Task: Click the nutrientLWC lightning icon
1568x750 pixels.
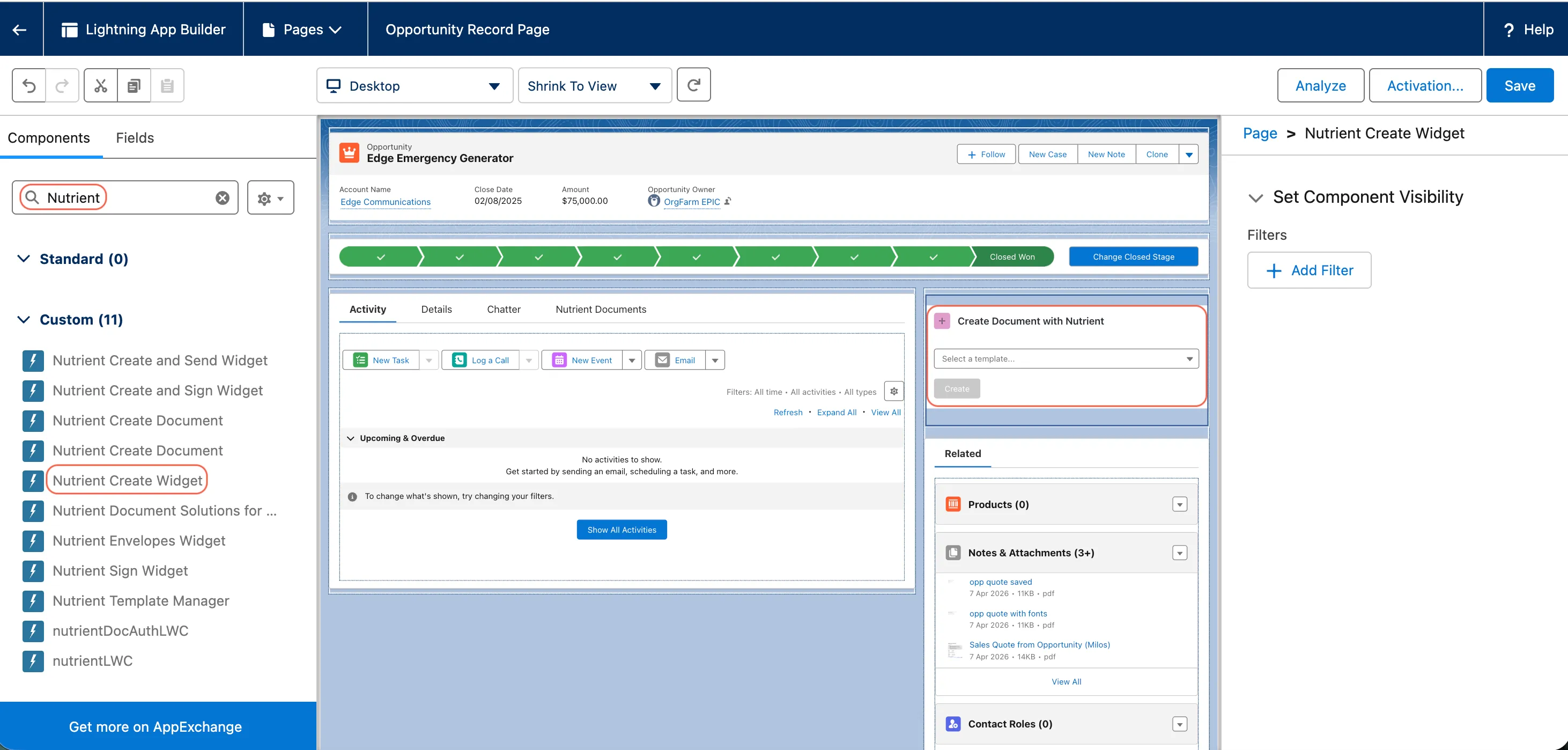Action: click(33, 661)
